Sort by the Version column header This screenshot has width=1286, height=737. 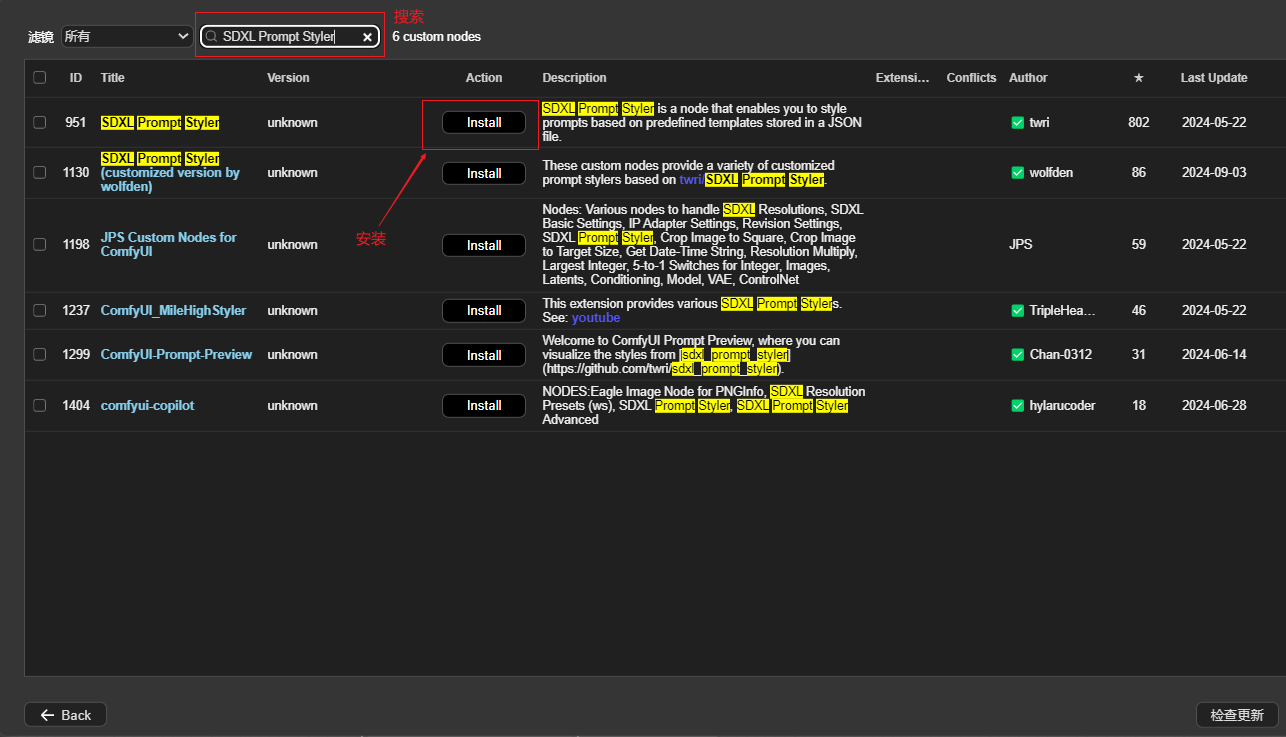(x=288, y=77)
